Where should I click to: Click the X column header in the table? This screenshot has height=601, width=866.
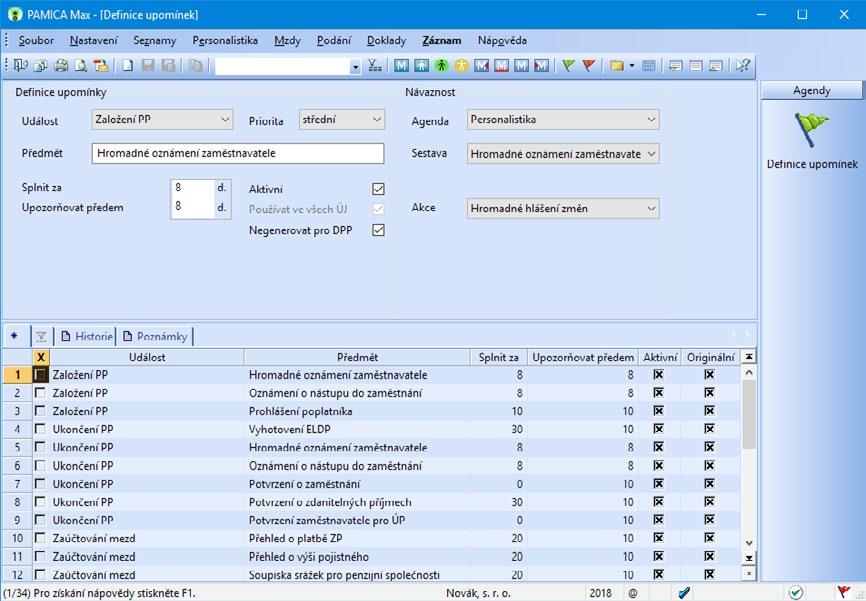40,357
